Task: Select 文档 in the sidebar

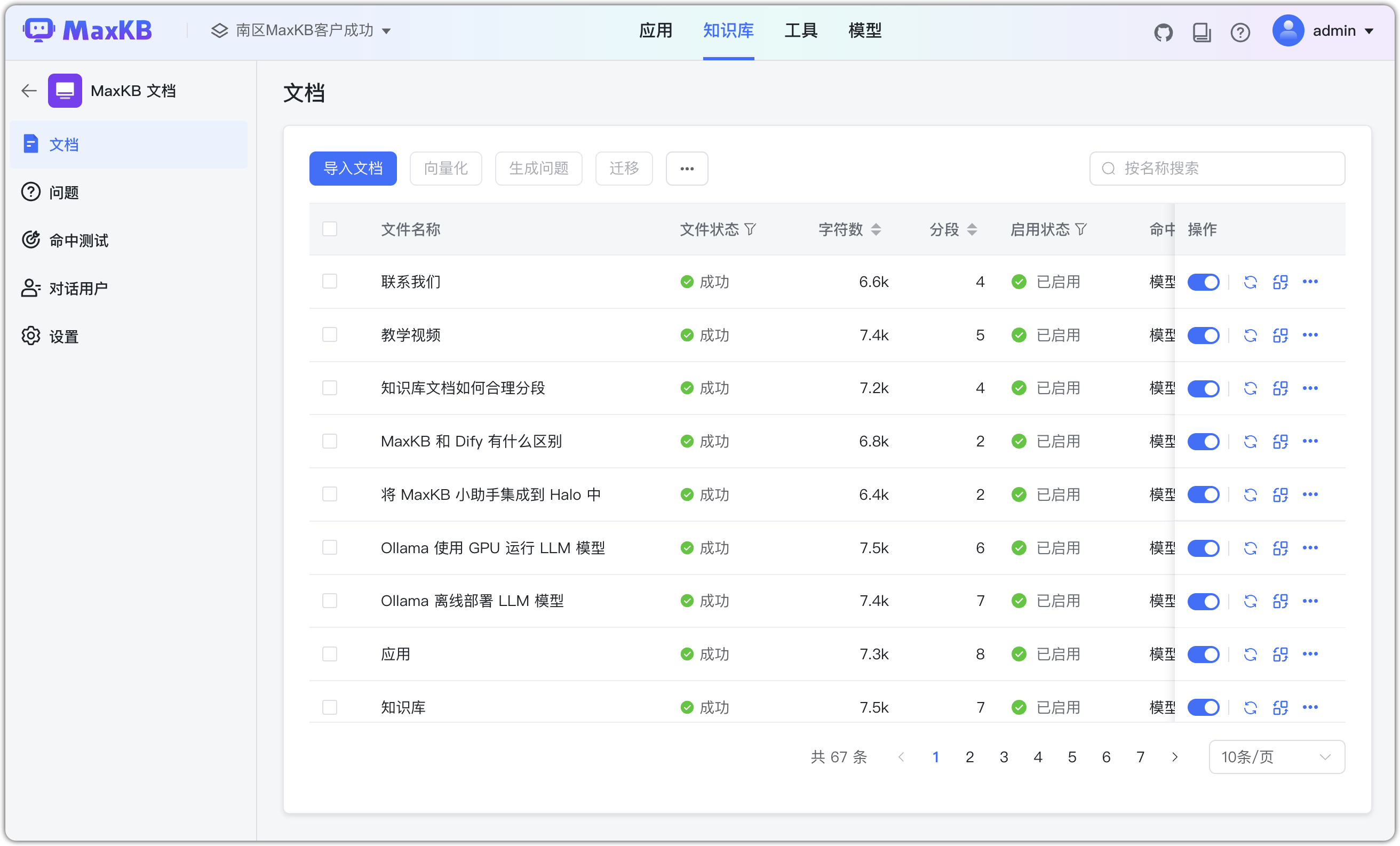Action: coord(129,145)
